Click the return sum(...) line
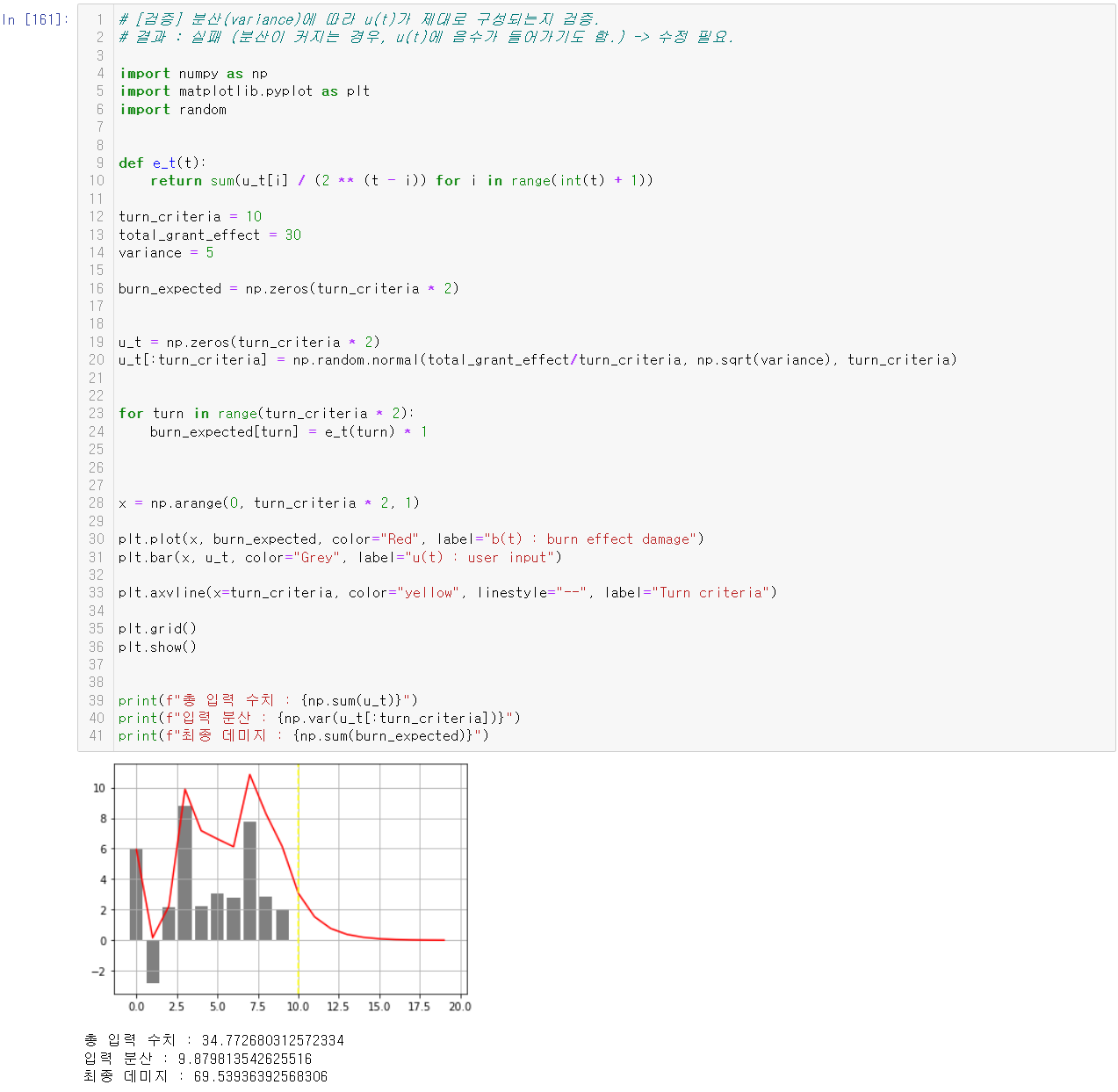 tap(401, 181)
